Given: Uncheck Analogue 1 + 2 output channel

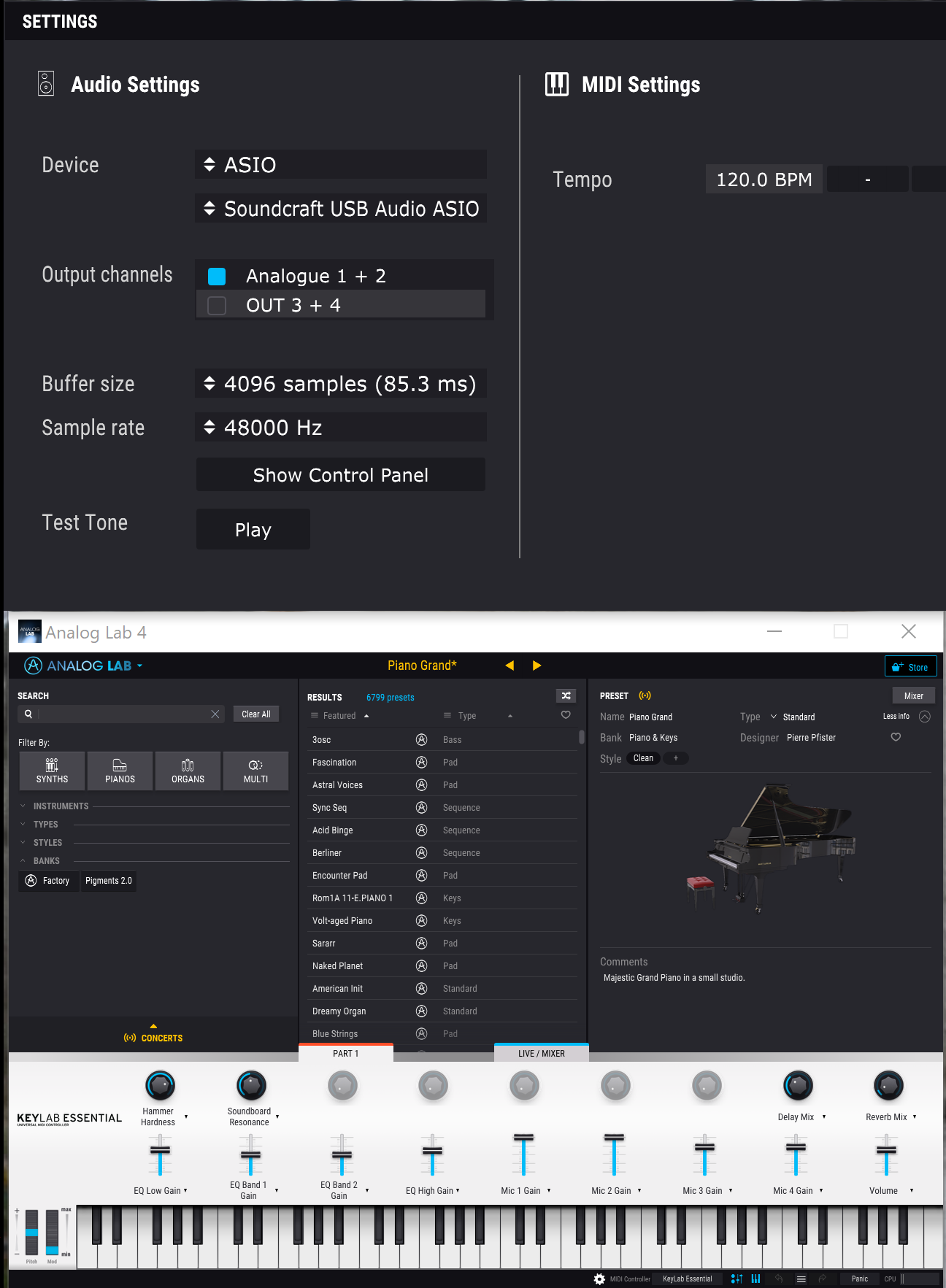Looking at the screenshot, I should [217, 276].
